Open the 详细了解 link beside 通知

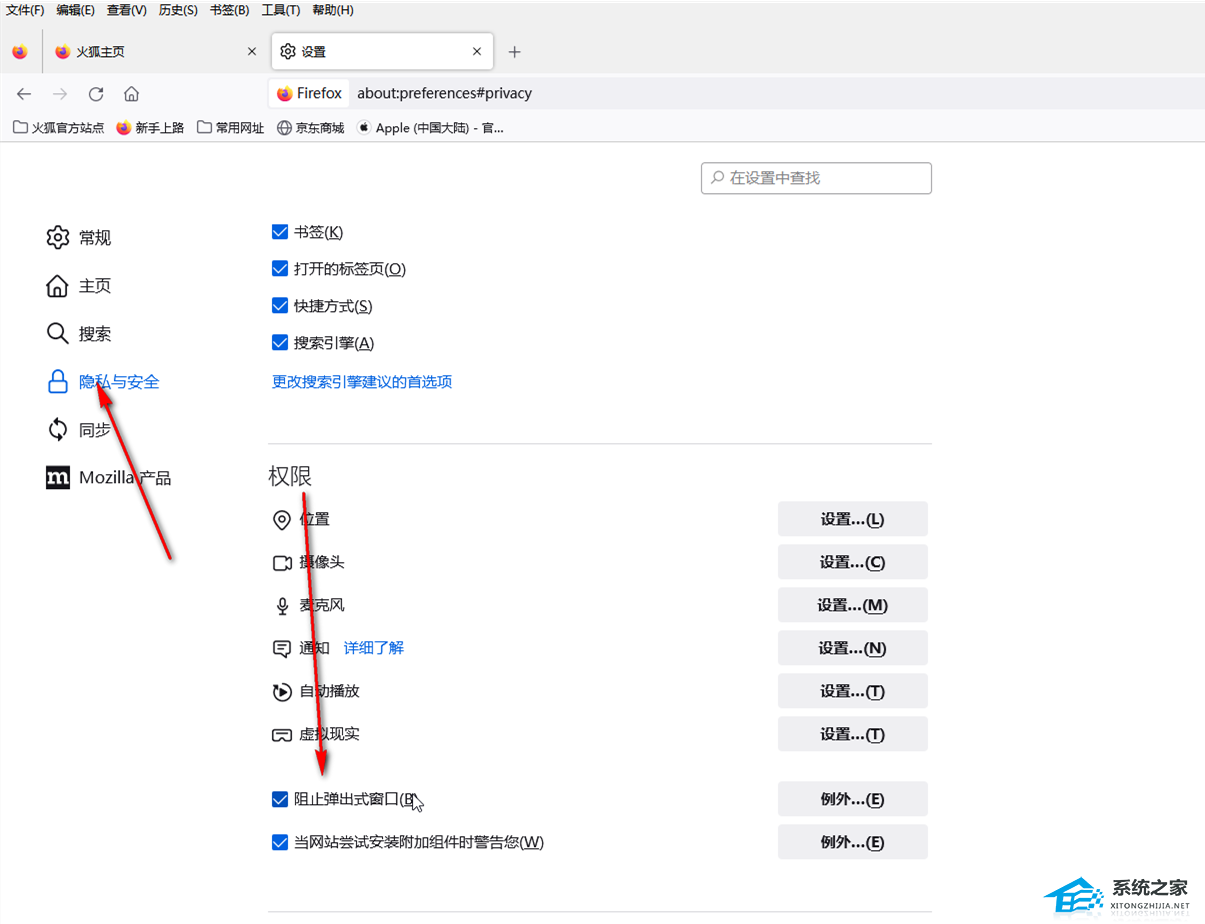pos(374,648)
